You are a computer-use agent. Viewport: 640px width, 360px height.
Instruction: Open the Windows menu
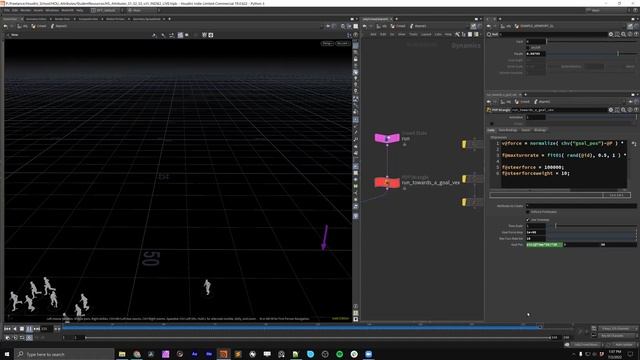[52, 10]
